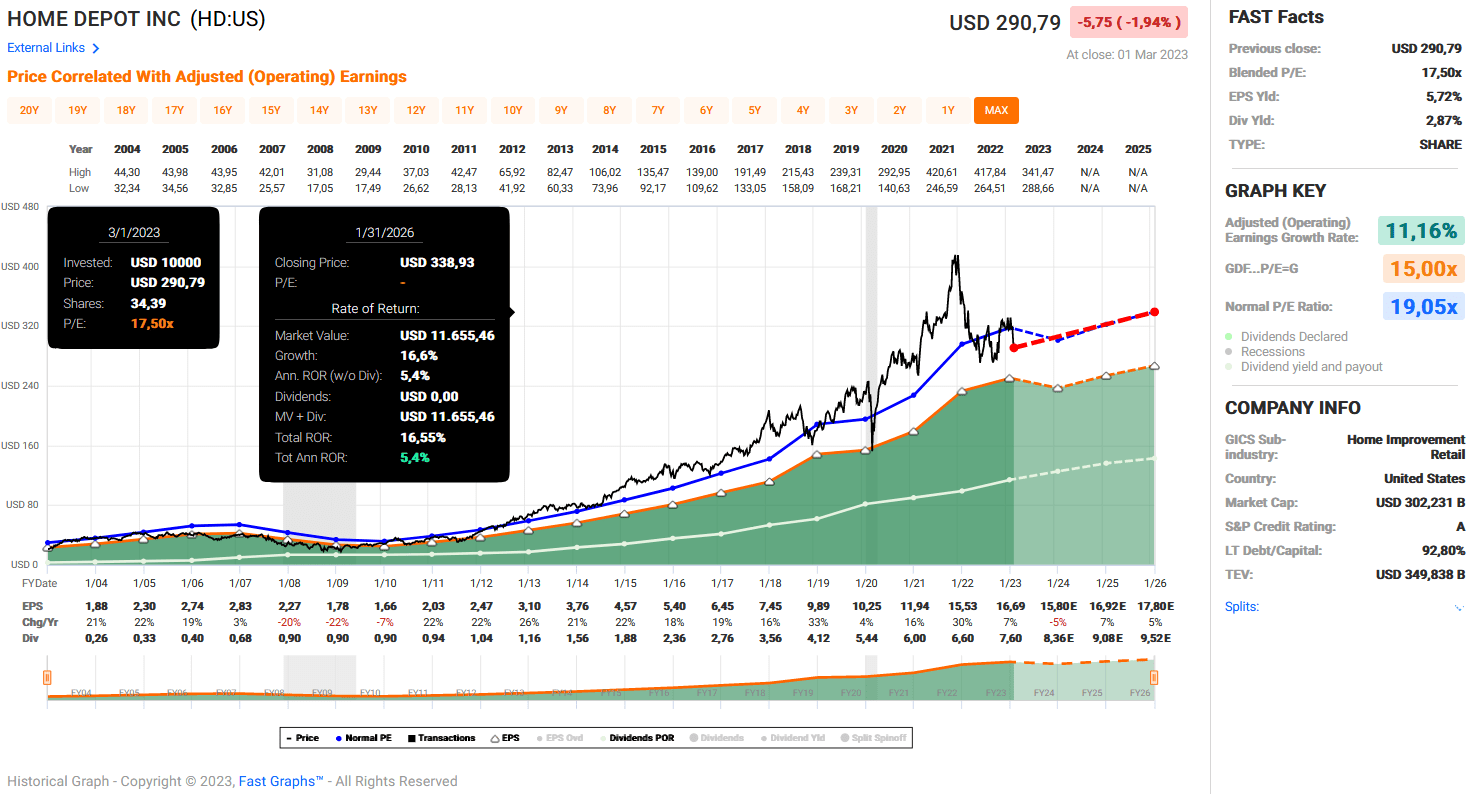
Task: Select the 18Y time range
Action: [126, 110]
